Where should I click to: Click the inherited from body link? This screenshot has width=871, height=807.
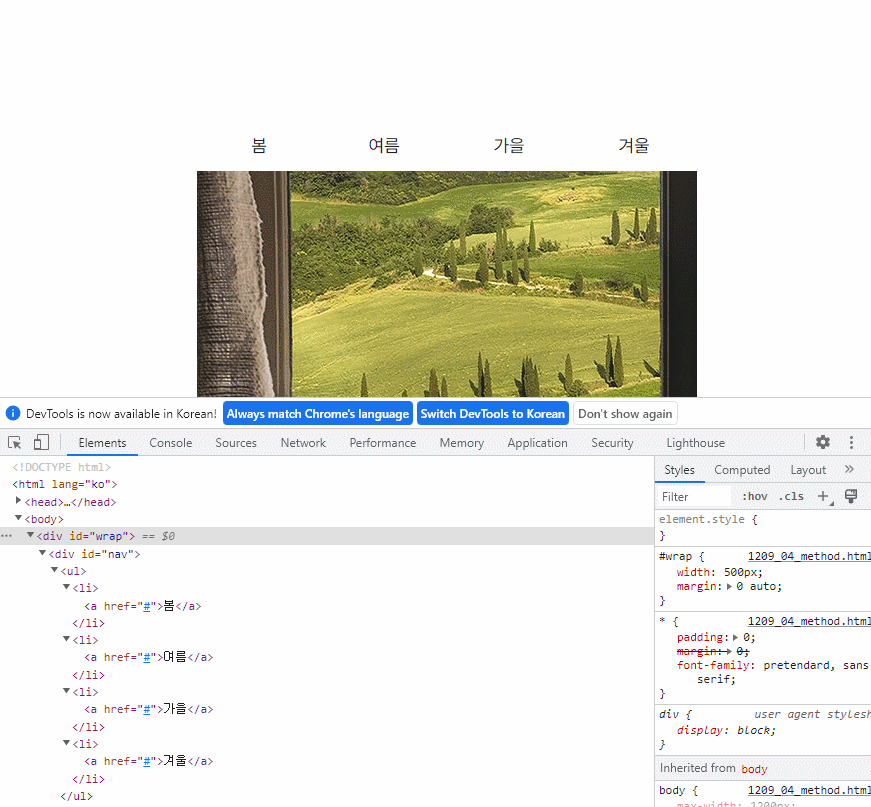(x=754, y=769)
